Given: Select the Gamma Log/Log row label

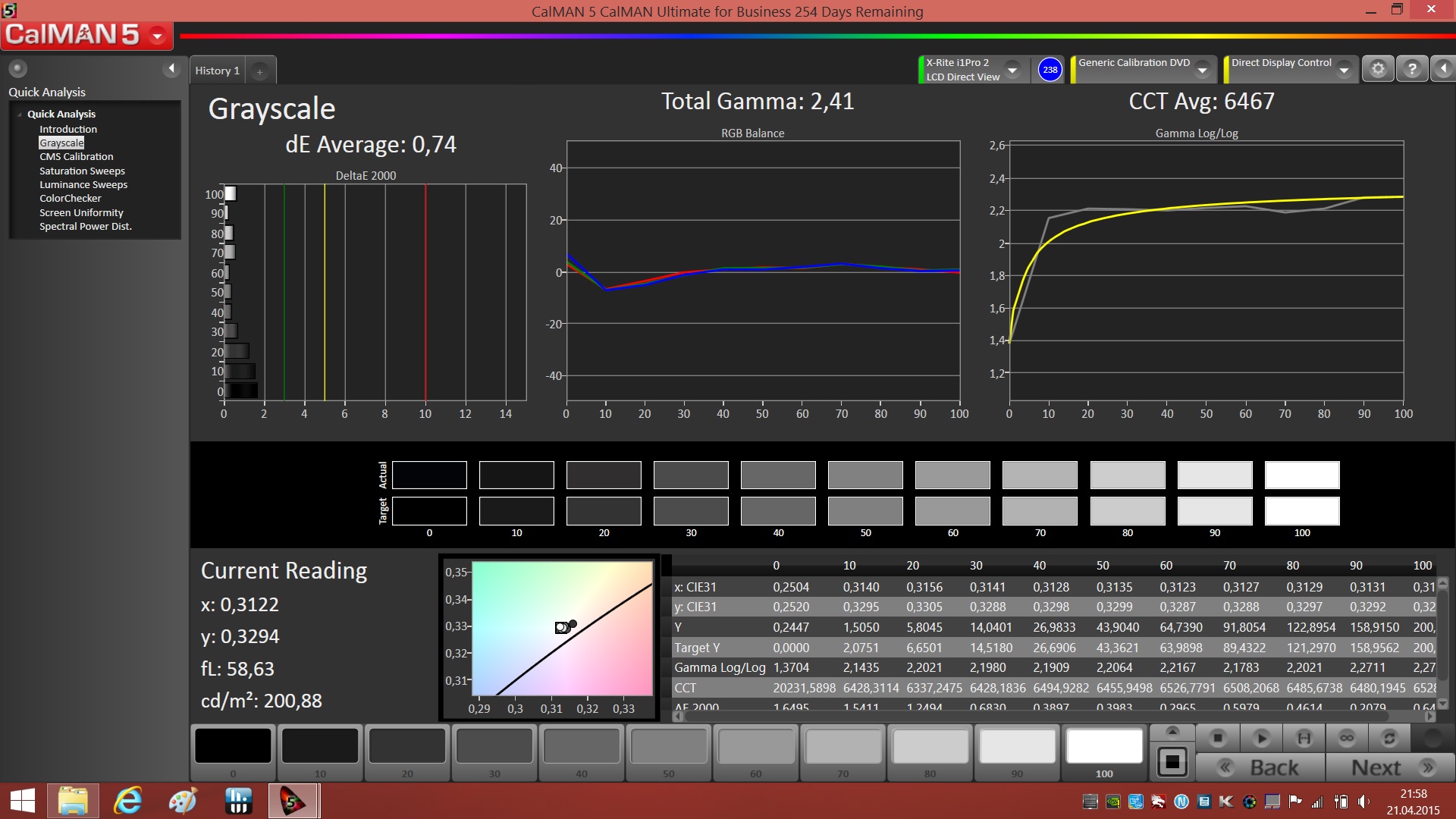Looking at the screenshot, I should (x=720, y=667).
